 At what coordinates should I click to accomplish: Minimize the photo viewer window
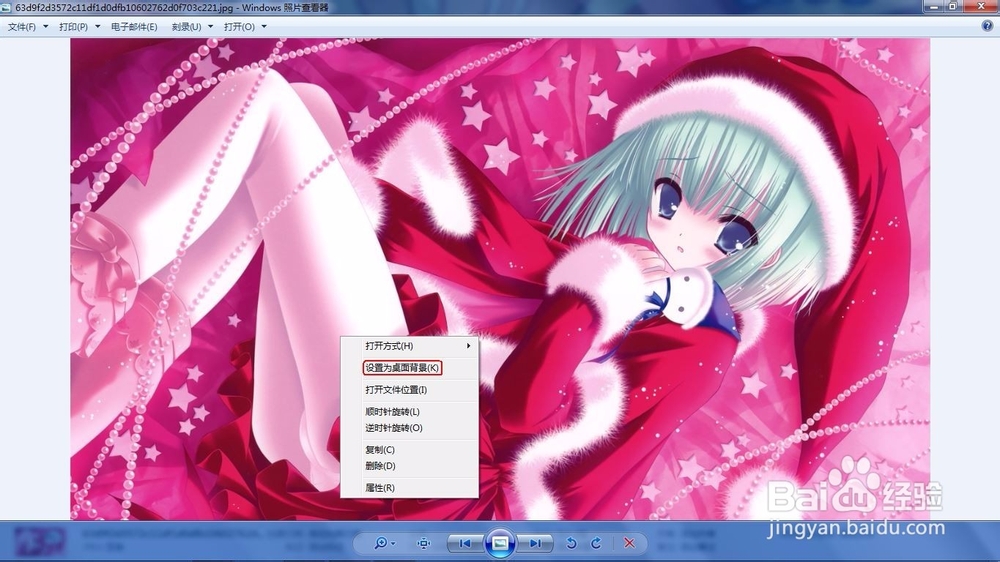[933, 6]
